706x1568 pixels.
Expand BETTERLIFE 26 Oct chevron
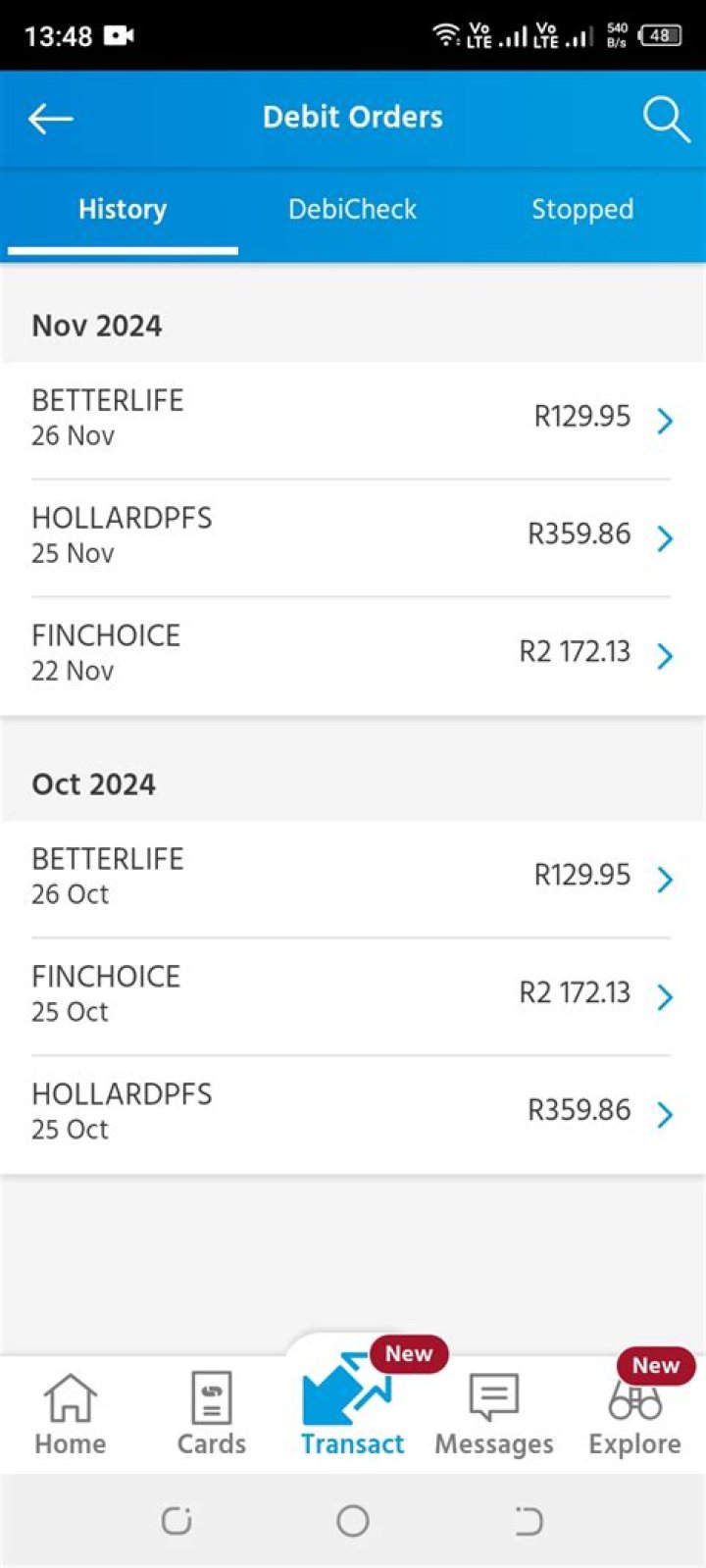click(665, 880)
